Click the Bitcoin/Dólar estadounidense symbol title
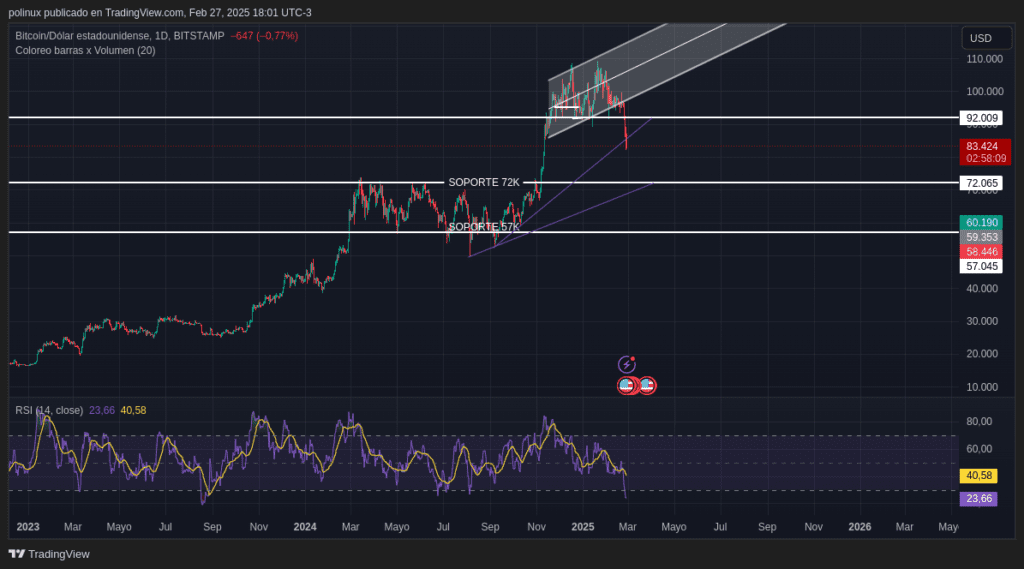Screen dimensions: 1024x569 pos(82,36)
